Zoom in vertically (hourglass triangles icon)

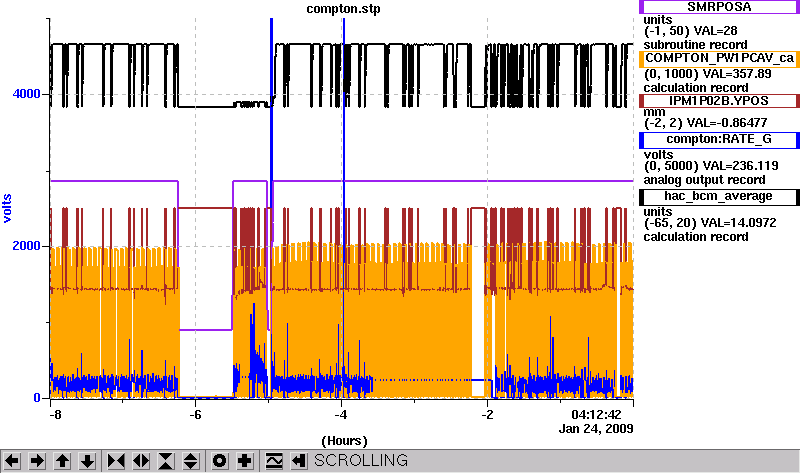(x=166, y=461)
